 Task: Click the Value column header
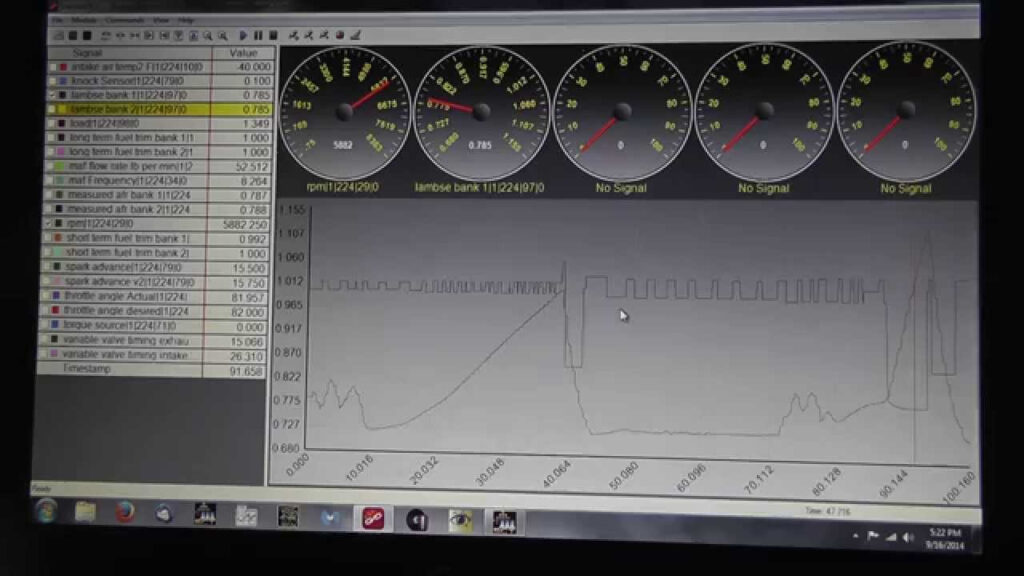point(244,53)
